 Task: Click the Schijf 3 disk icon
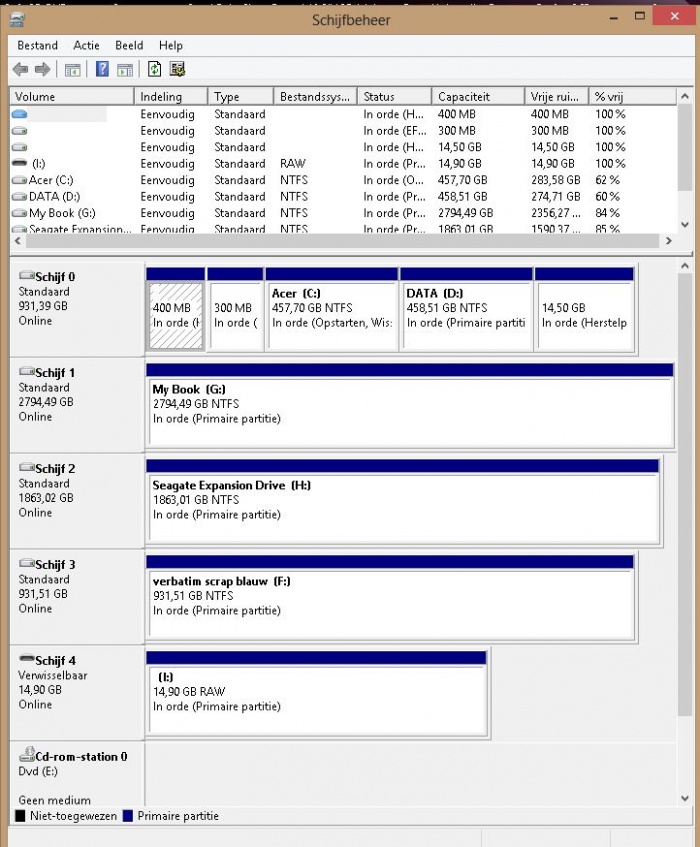[26, 563]
